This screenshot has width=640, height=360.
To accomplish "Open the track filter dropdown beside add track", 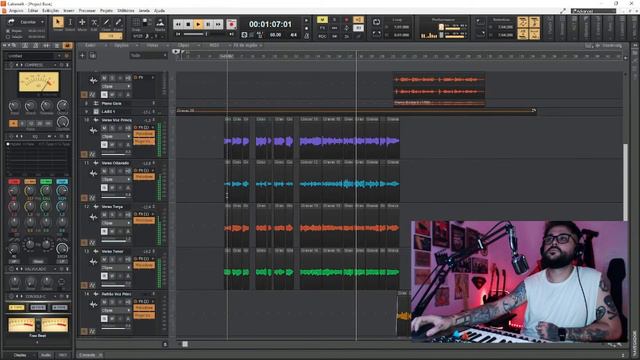I will coord(149,55).
